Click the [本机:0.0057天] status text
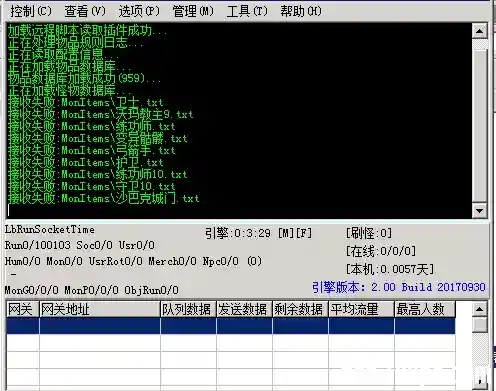Image resolution: width=496 pixels, height=391 pixels. (x=390, y=269)
